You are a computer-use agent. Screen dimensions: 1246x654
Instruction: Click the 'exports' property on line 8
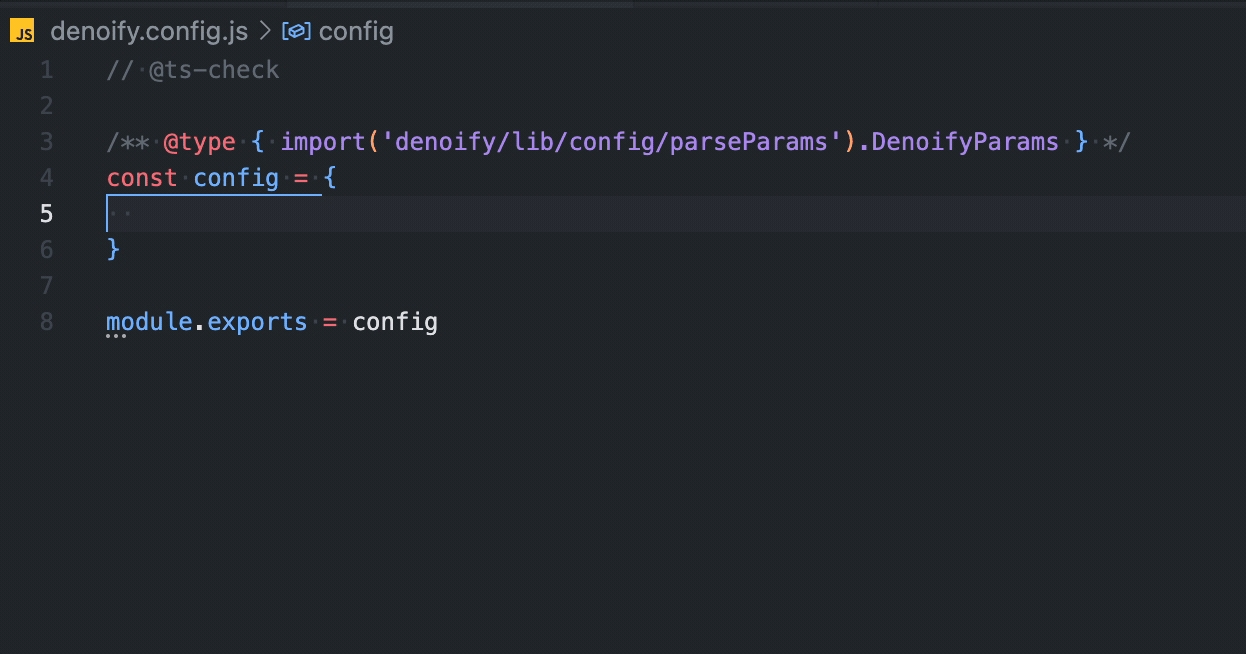pyautogui.click(x=258, y=322)
